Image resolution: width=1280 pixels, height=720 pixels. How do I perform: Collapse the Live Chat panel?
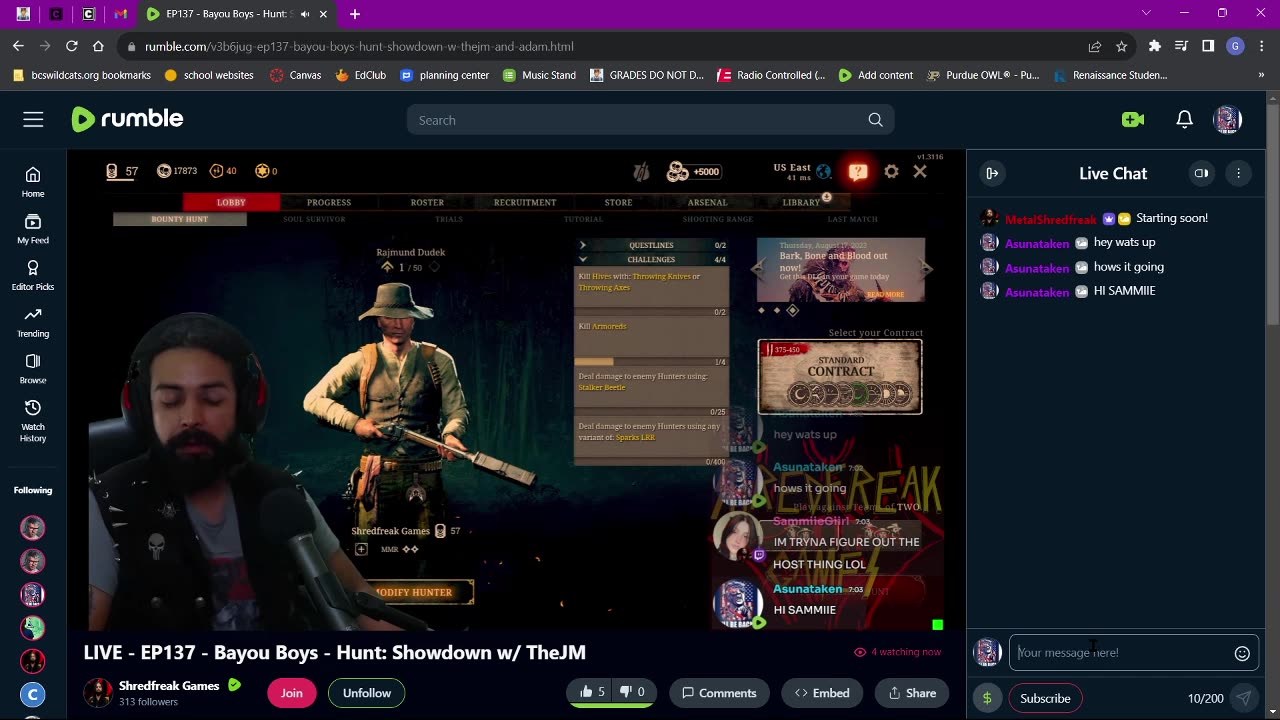tap(992, 173)
